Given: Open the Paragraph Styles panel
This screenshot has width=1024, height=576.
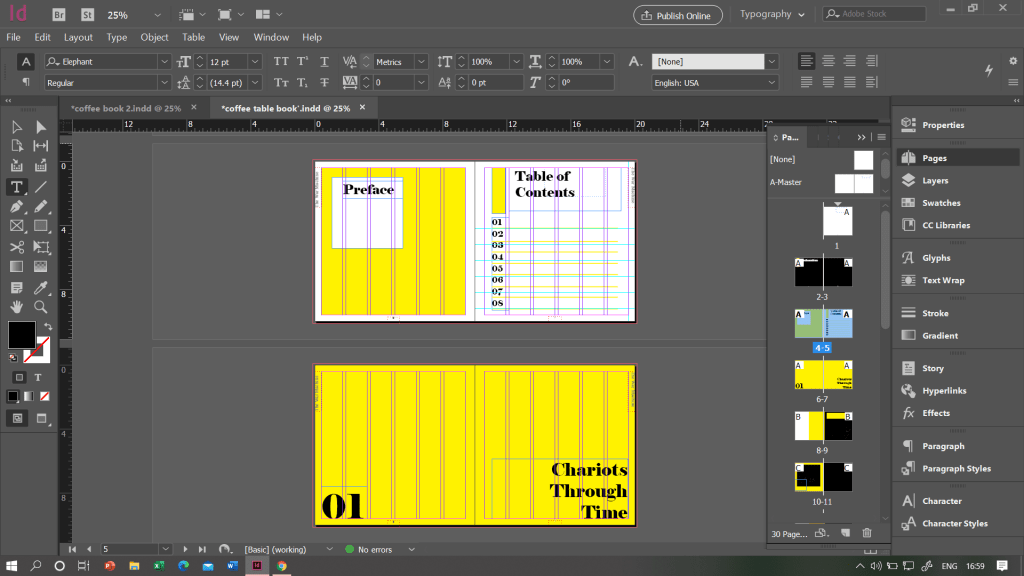Looking at the screenshot, I should click(956, 469).
